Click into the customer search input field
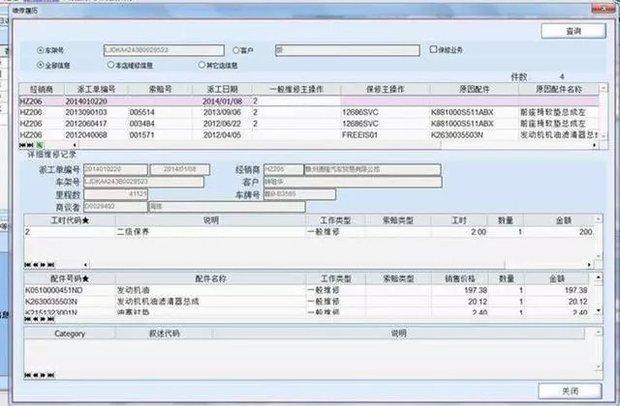This screenshot has width=620, height=406. tap(347, 50)
